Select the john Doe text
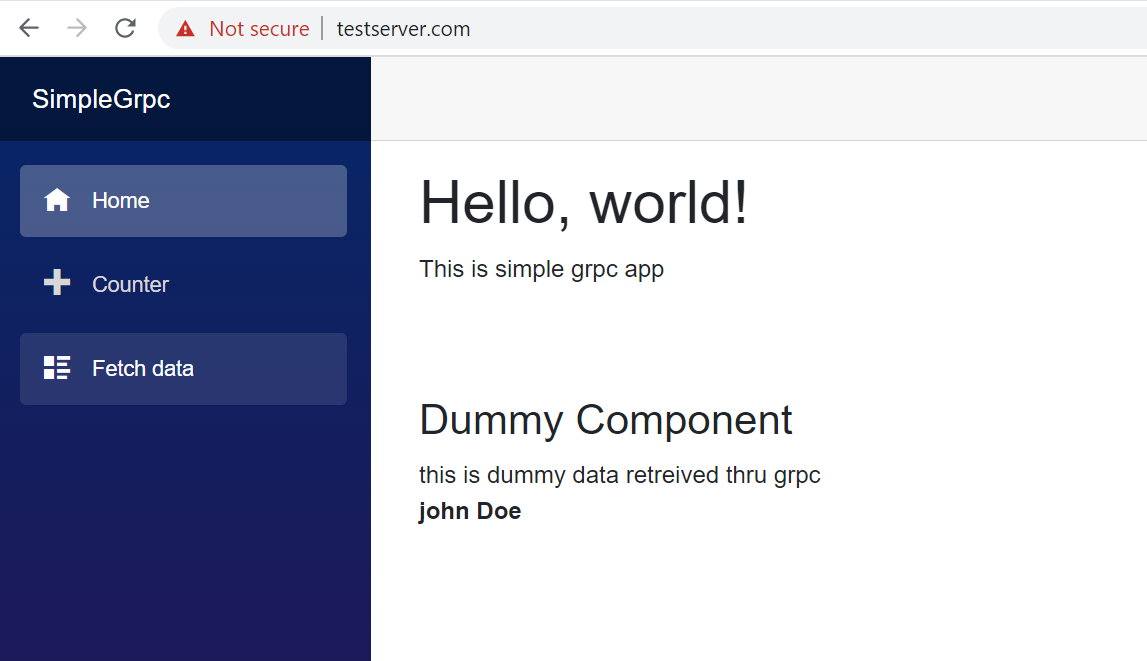1147x661 pixels. [x=470, y=510]
